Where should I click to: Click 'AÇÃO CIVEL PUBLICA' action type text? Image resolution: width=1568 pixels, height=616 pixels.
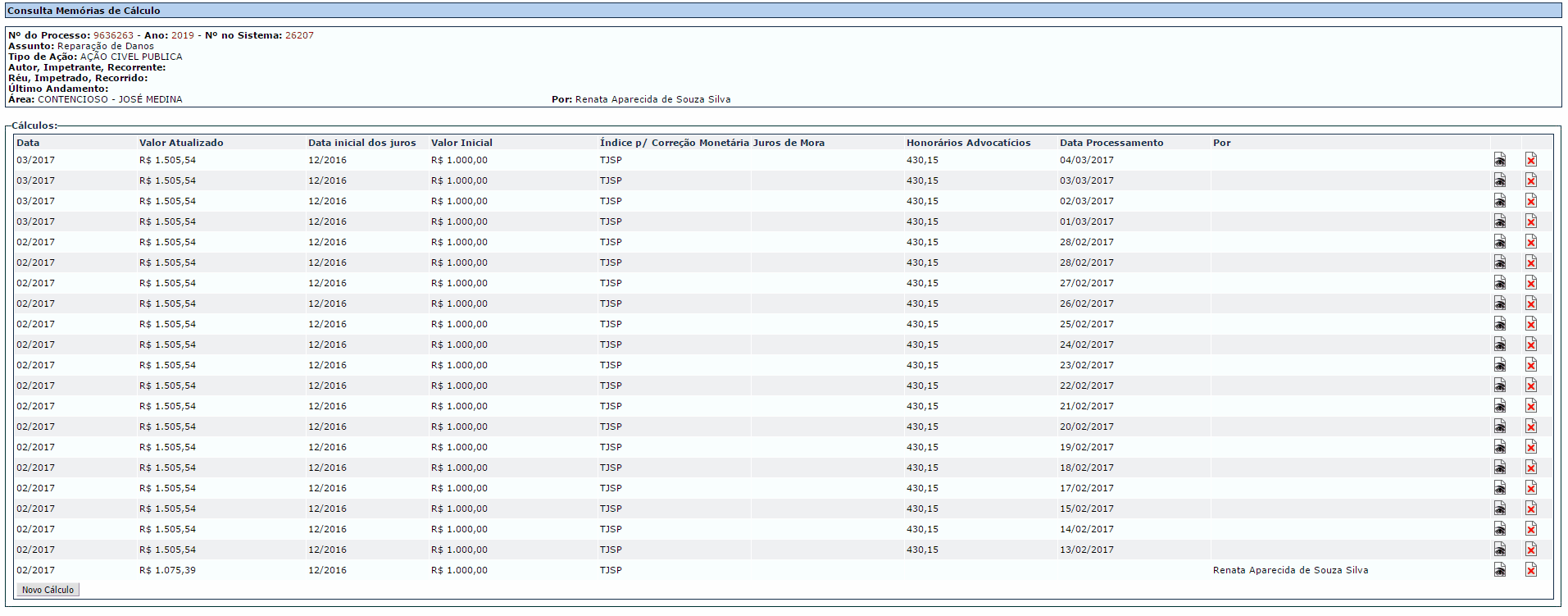pos(131,57)
